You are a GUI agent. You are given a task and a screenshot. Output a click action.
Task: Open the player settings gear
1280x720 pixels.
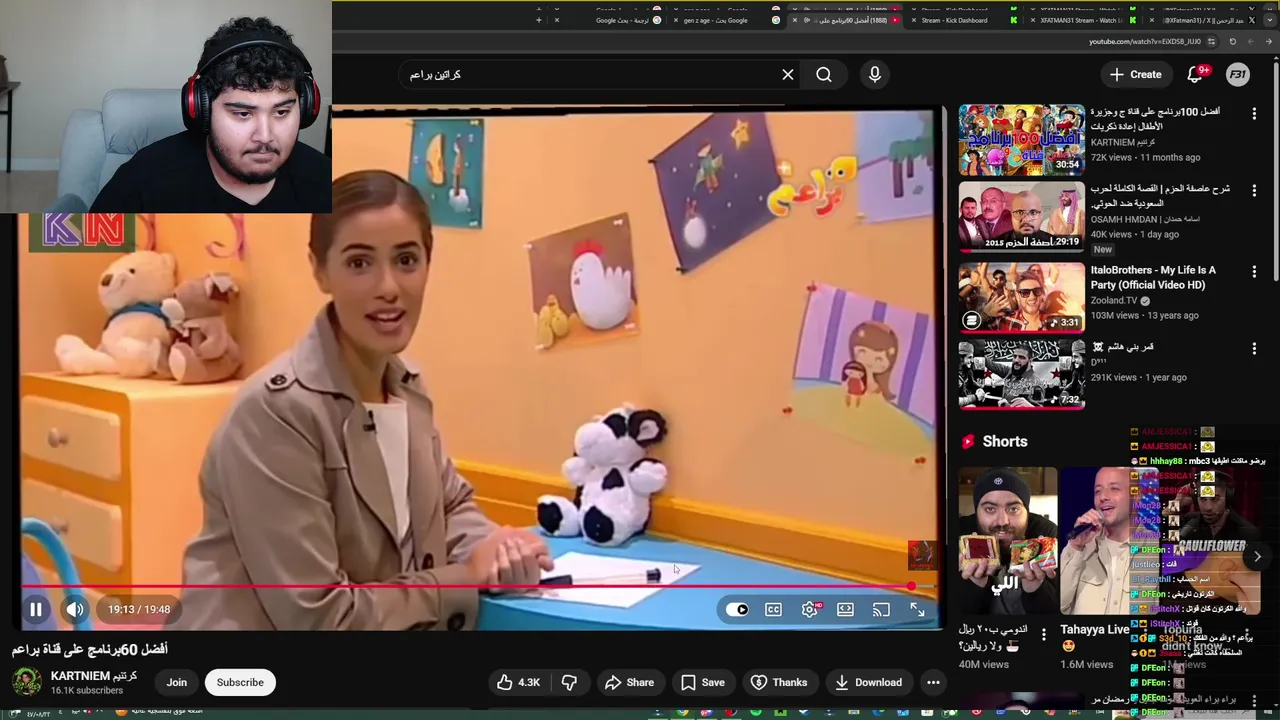pyautogui.click(x=809, y=609)
